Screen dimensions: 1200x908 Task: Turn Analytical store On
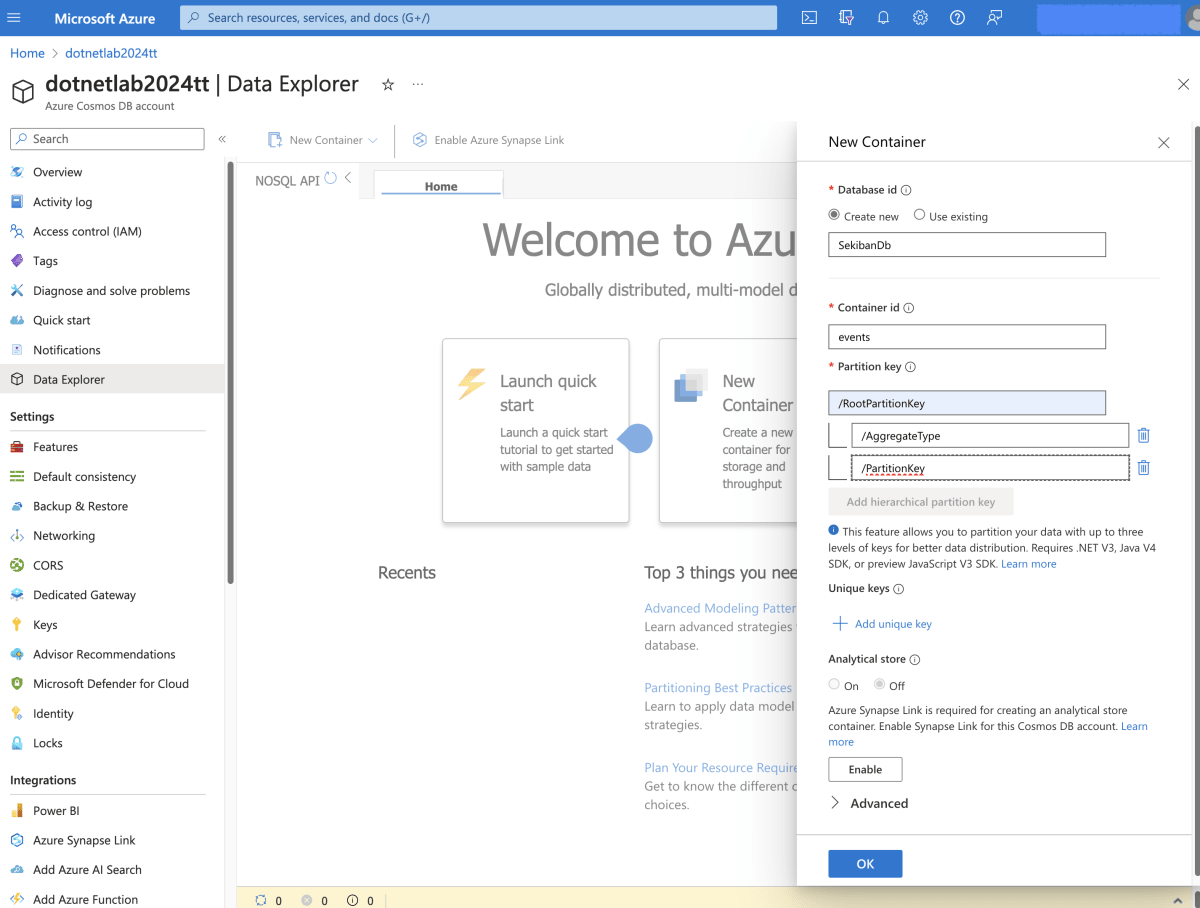834,685
